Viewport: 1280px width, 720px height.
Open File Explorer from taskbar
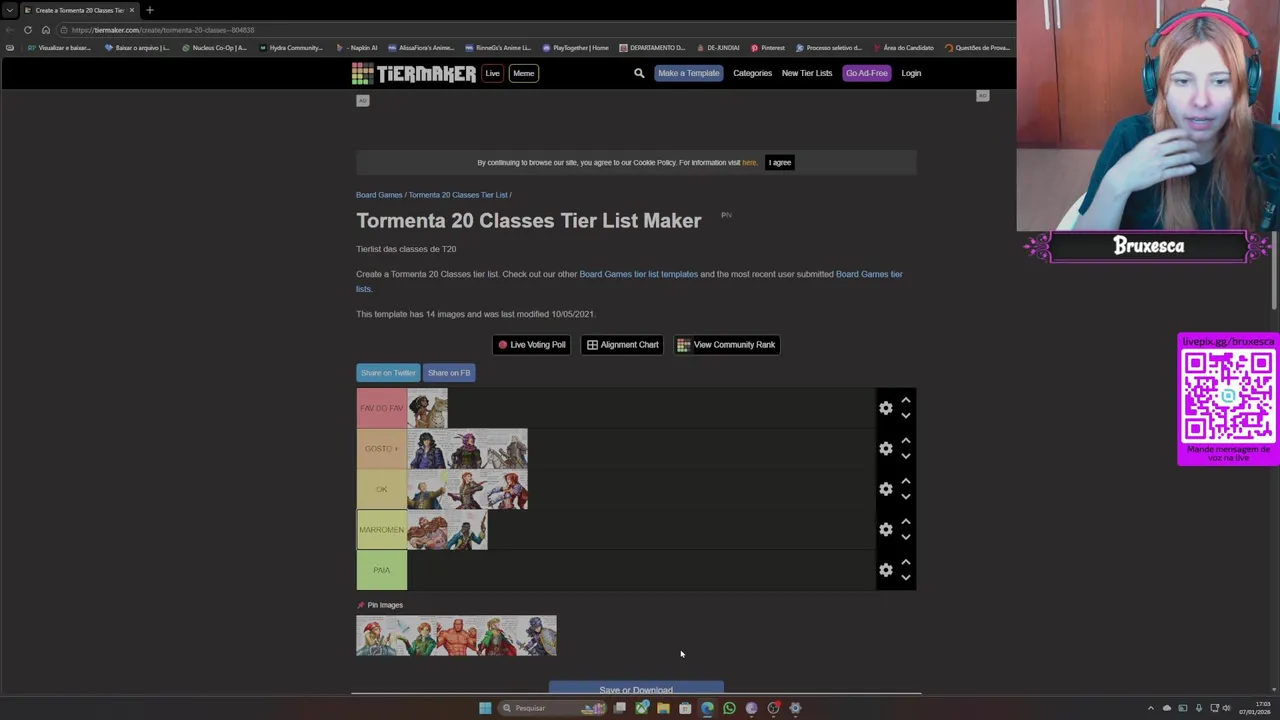tap(663, 708)
